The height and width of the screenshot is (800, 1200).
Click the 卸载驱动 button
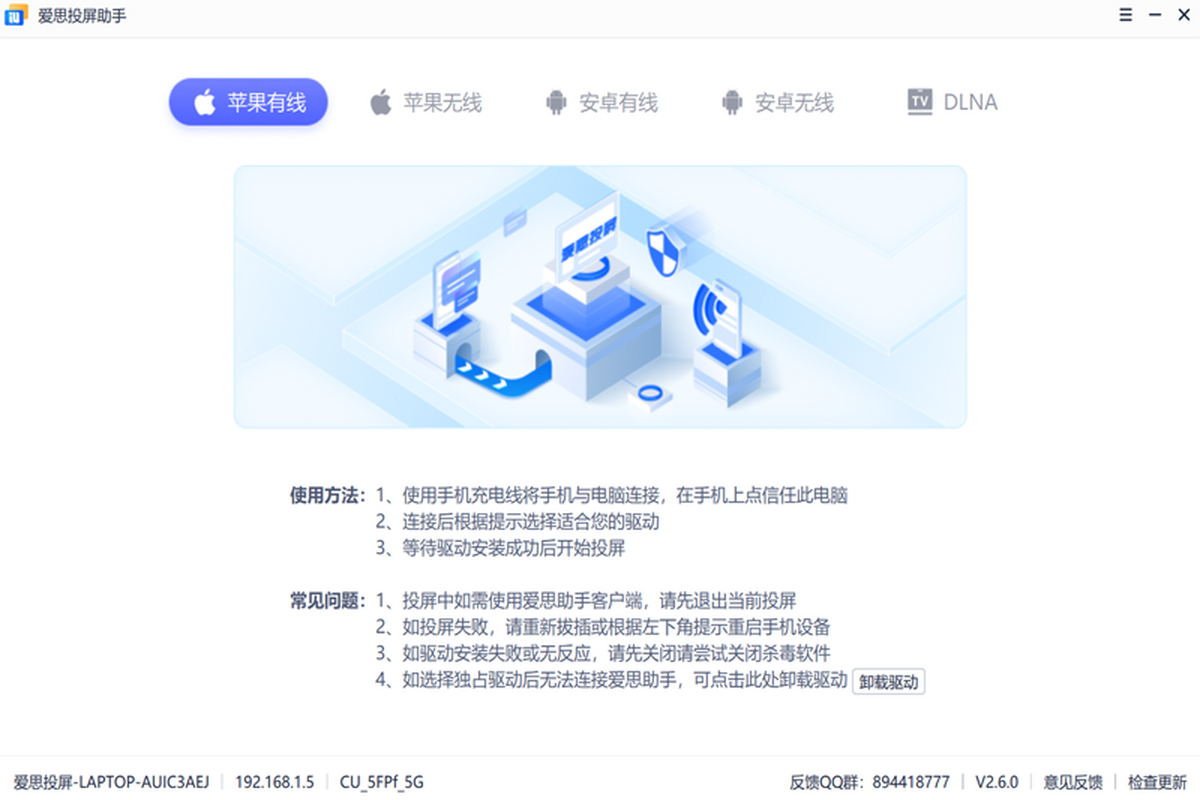pos(888,683)
